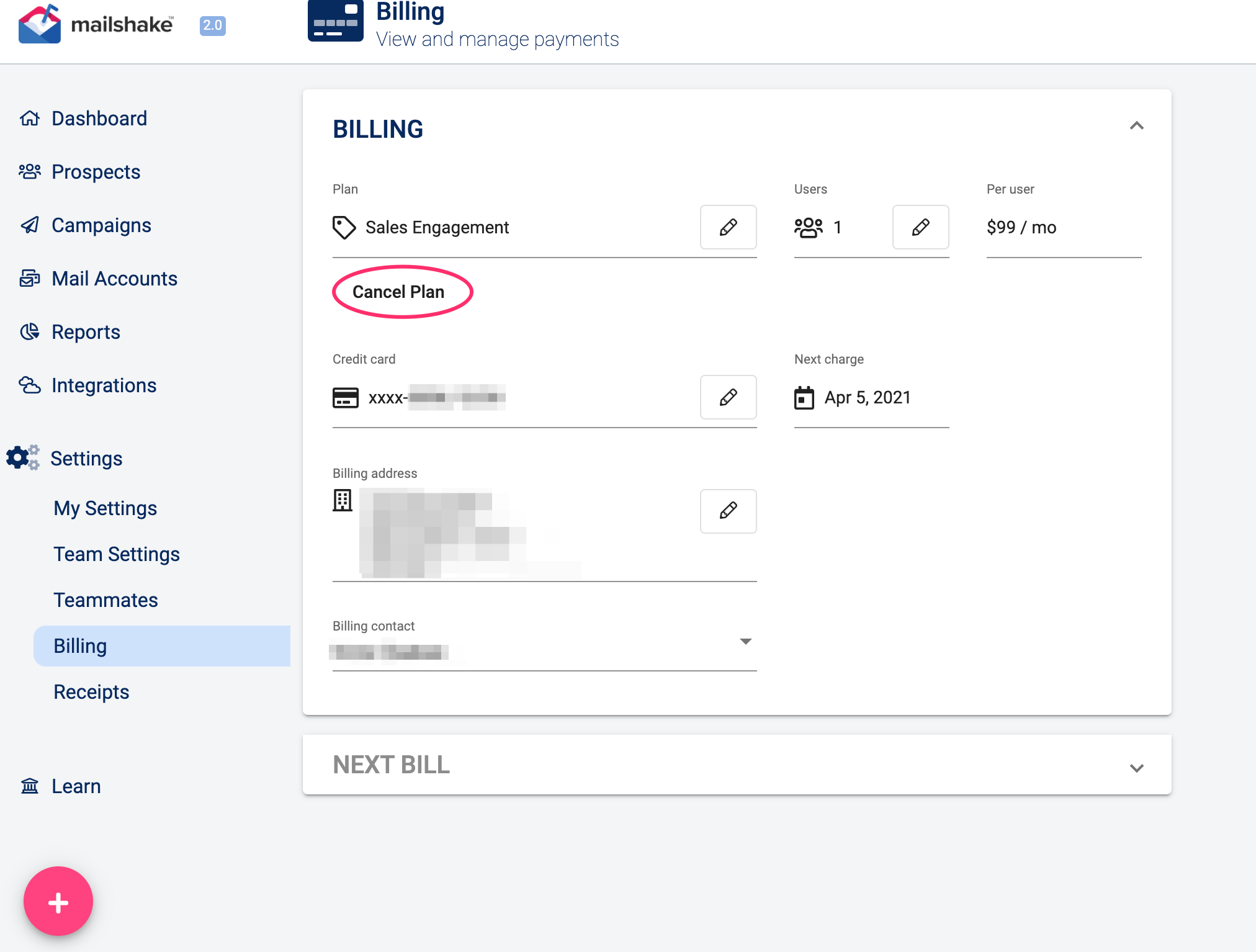The image size is (1256, 952).
Task: Click the Cancel Plan button
Action: pos(398,292)
